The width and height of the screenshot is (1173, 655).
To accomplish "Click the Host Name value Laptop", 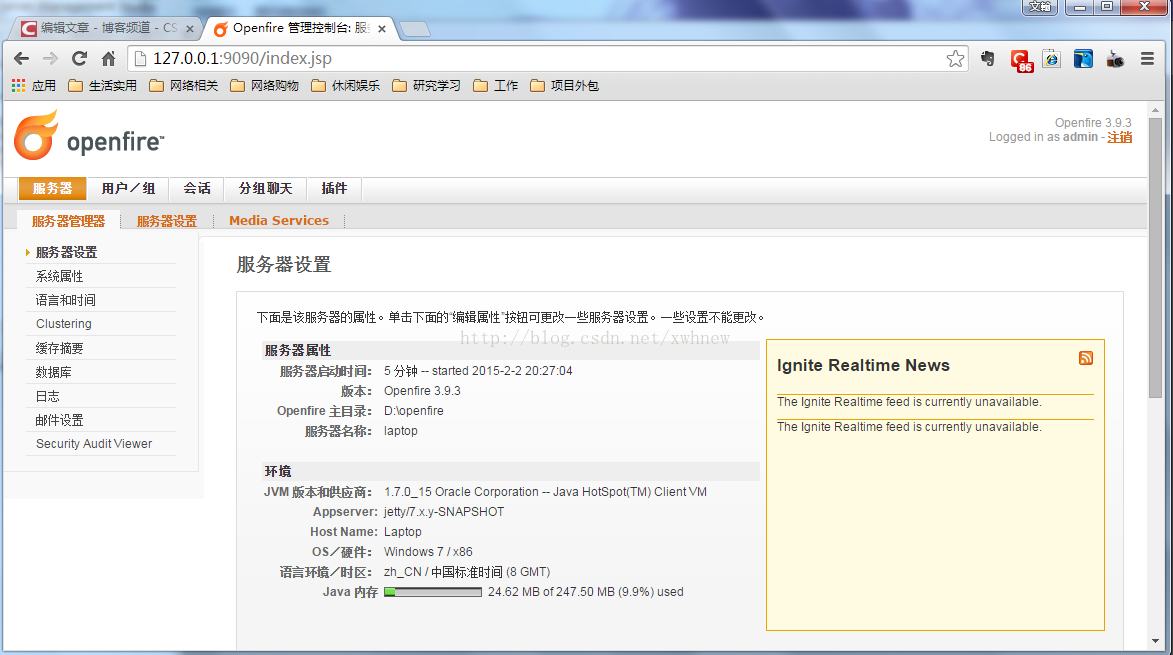I will (x=402, y=532).
